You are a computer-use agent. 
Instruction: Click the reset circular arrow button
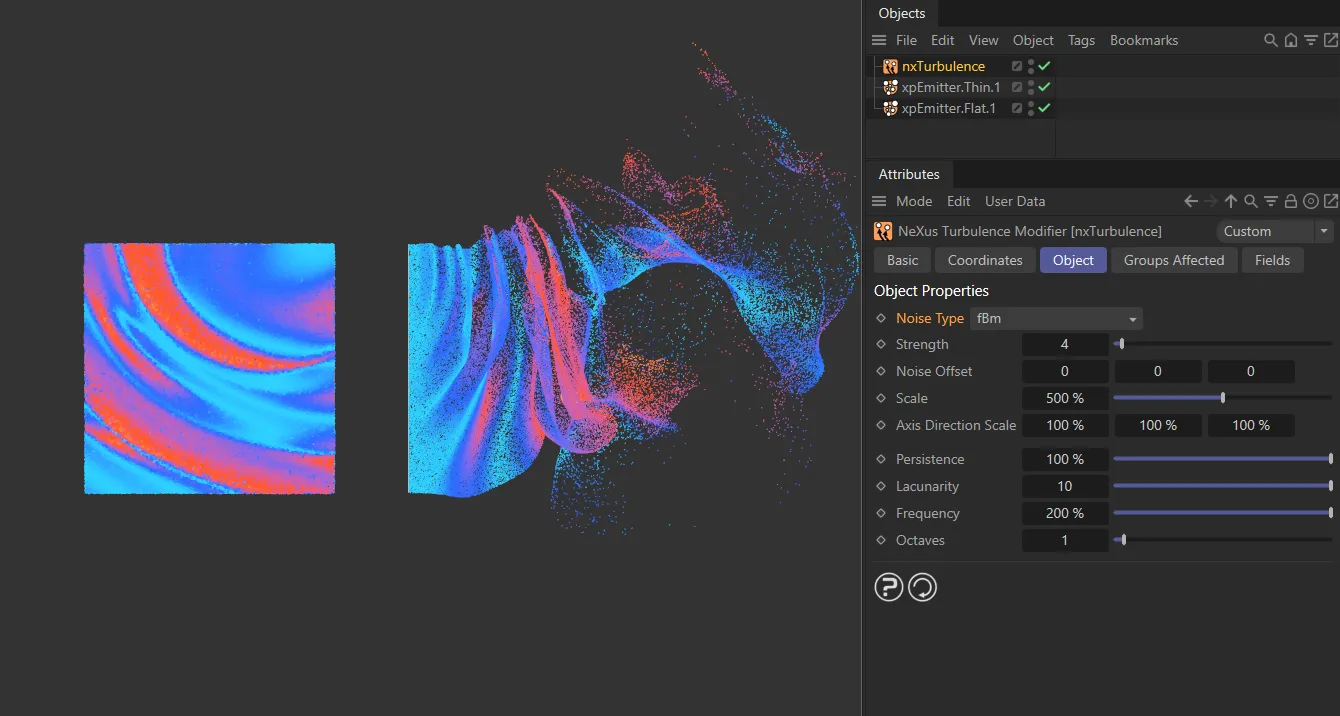tap(922, 587)
